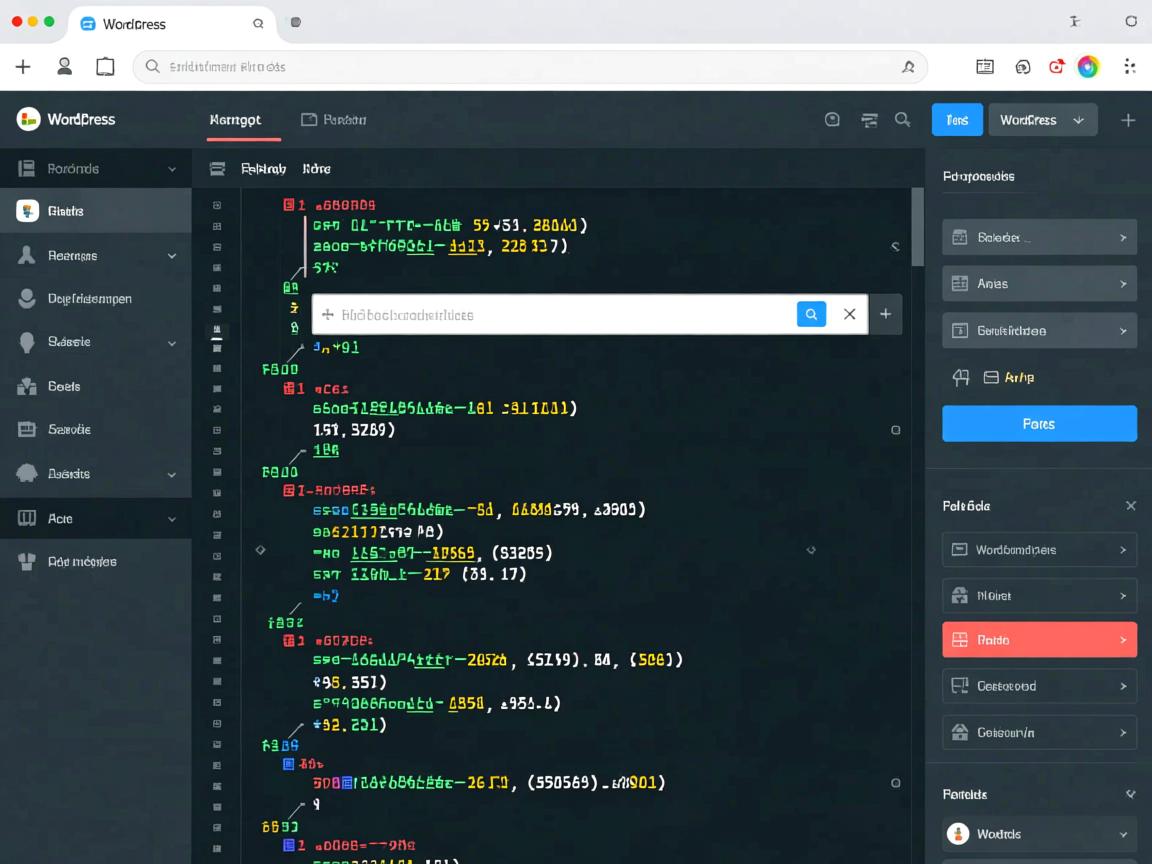Click the plus icon beside the floating search bar
The height and width of the screenshot is (864, 1152).
point(885,314)
